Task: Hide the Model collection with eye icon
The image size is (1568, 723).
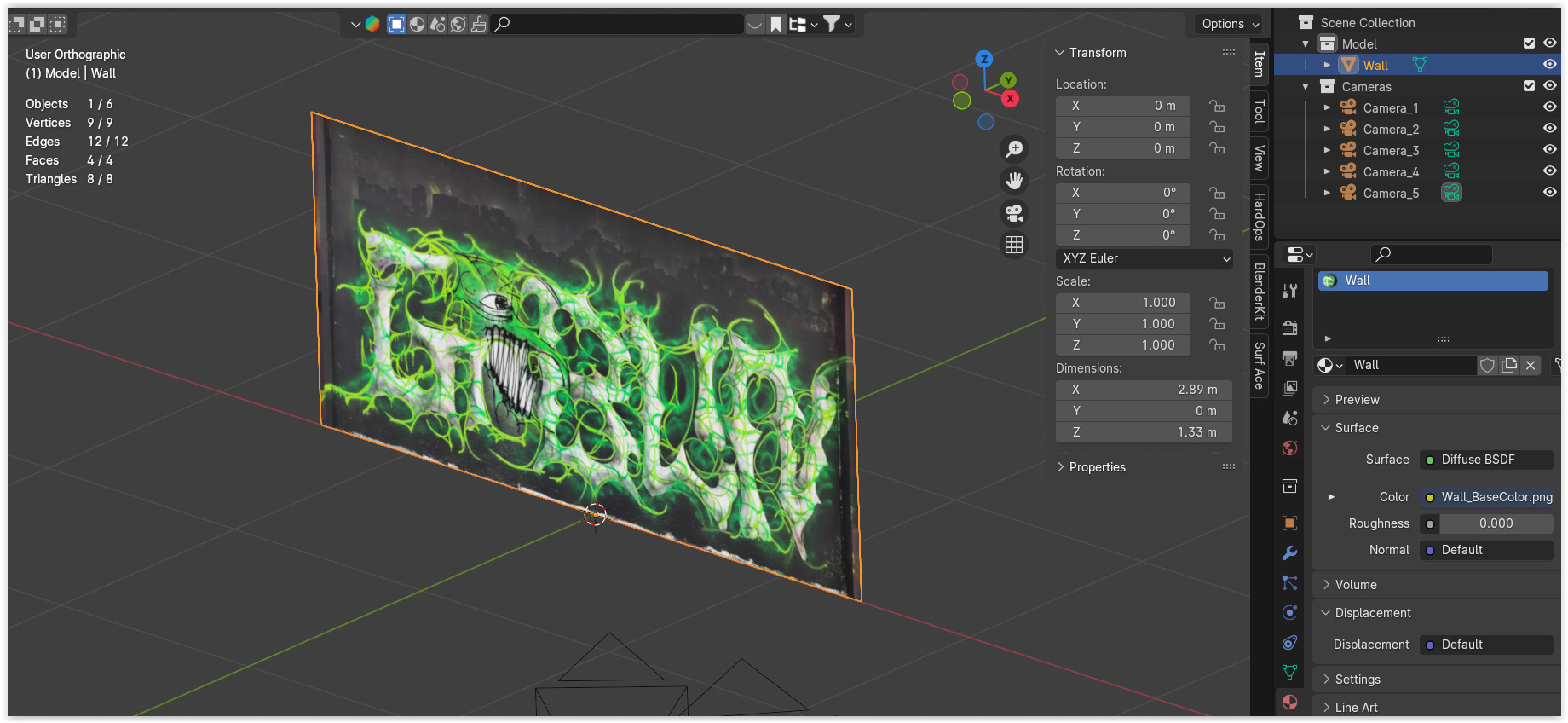Action: point(1550,43)
